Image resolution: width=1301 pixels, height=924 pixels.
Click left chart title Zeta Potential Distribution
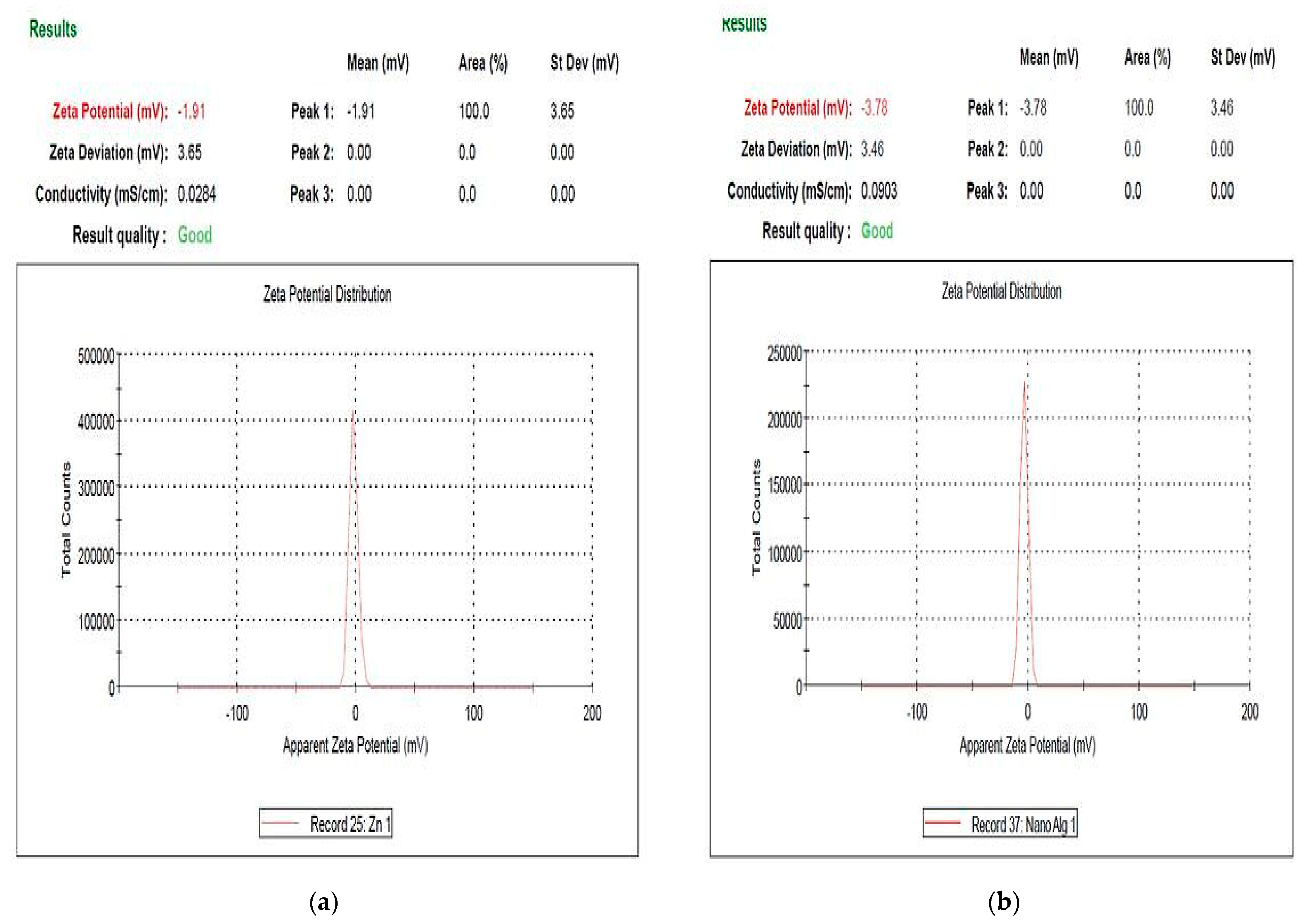(327, 294)
